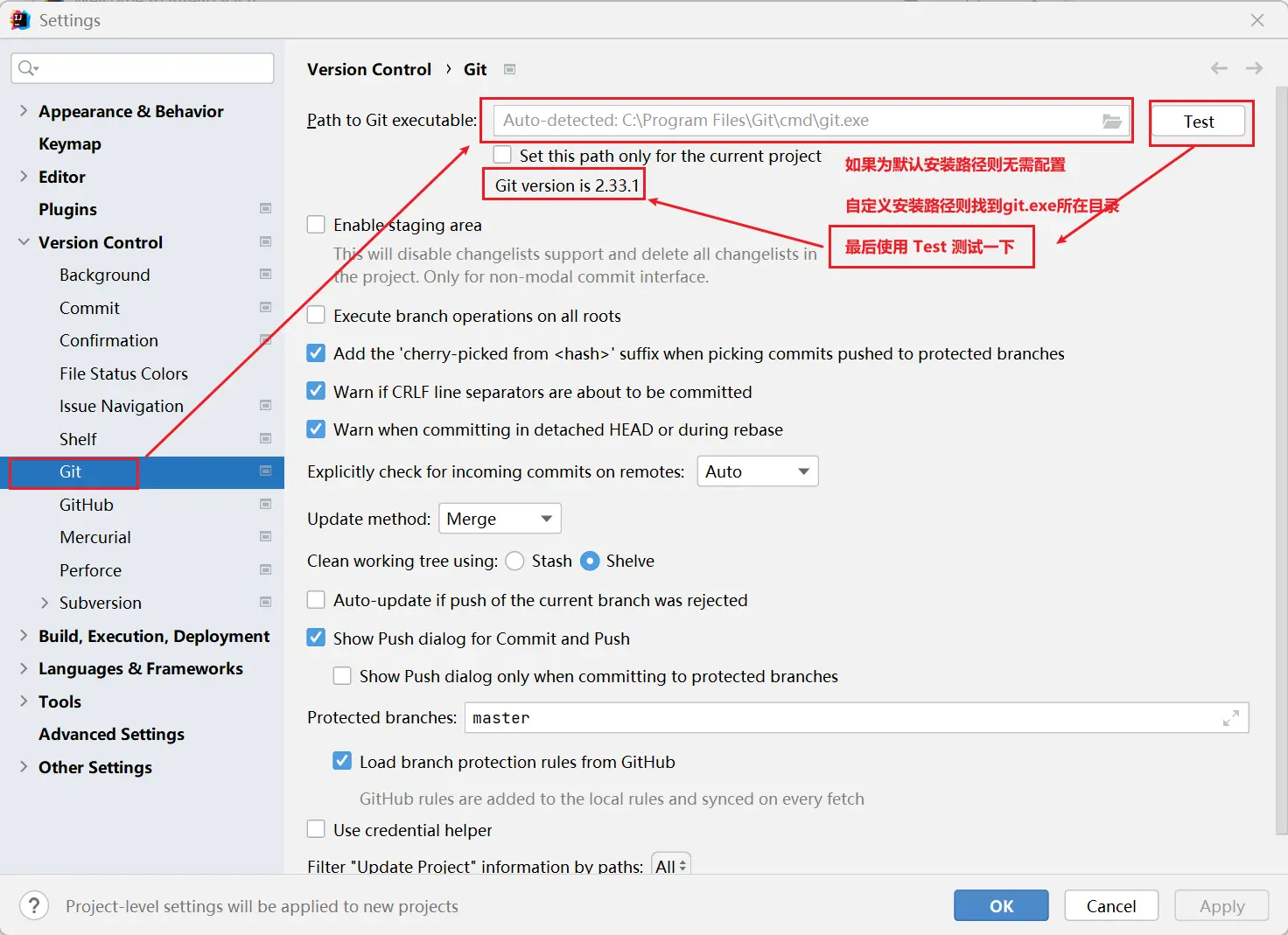
Task: Click project-level icon on the Version Control row
Action: tap(266, 241)
